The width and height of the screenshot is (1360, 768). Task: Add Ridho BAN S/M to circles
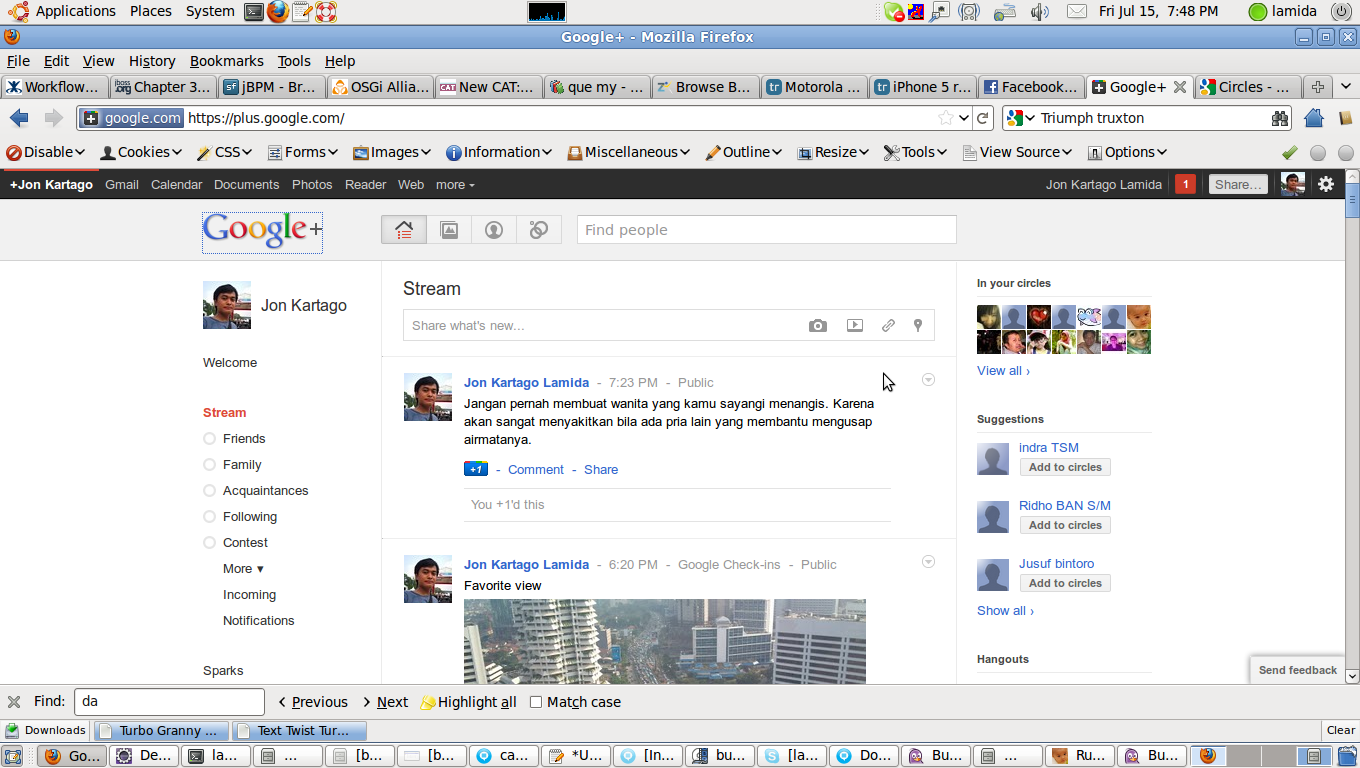tap(1065, 525)
